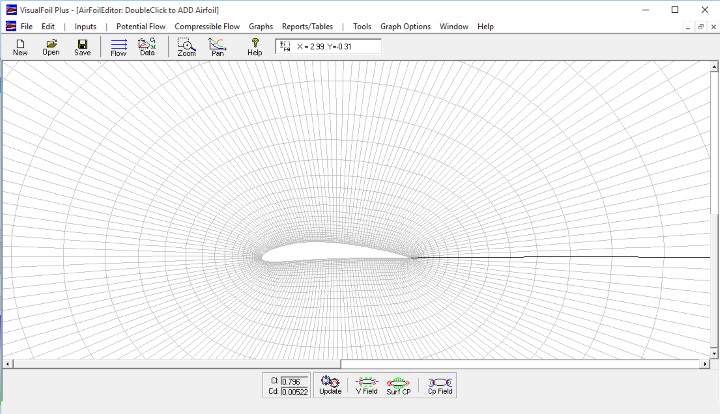Open the Edit menu
This screenshot has width=720, height=414.
coord(48,26)
